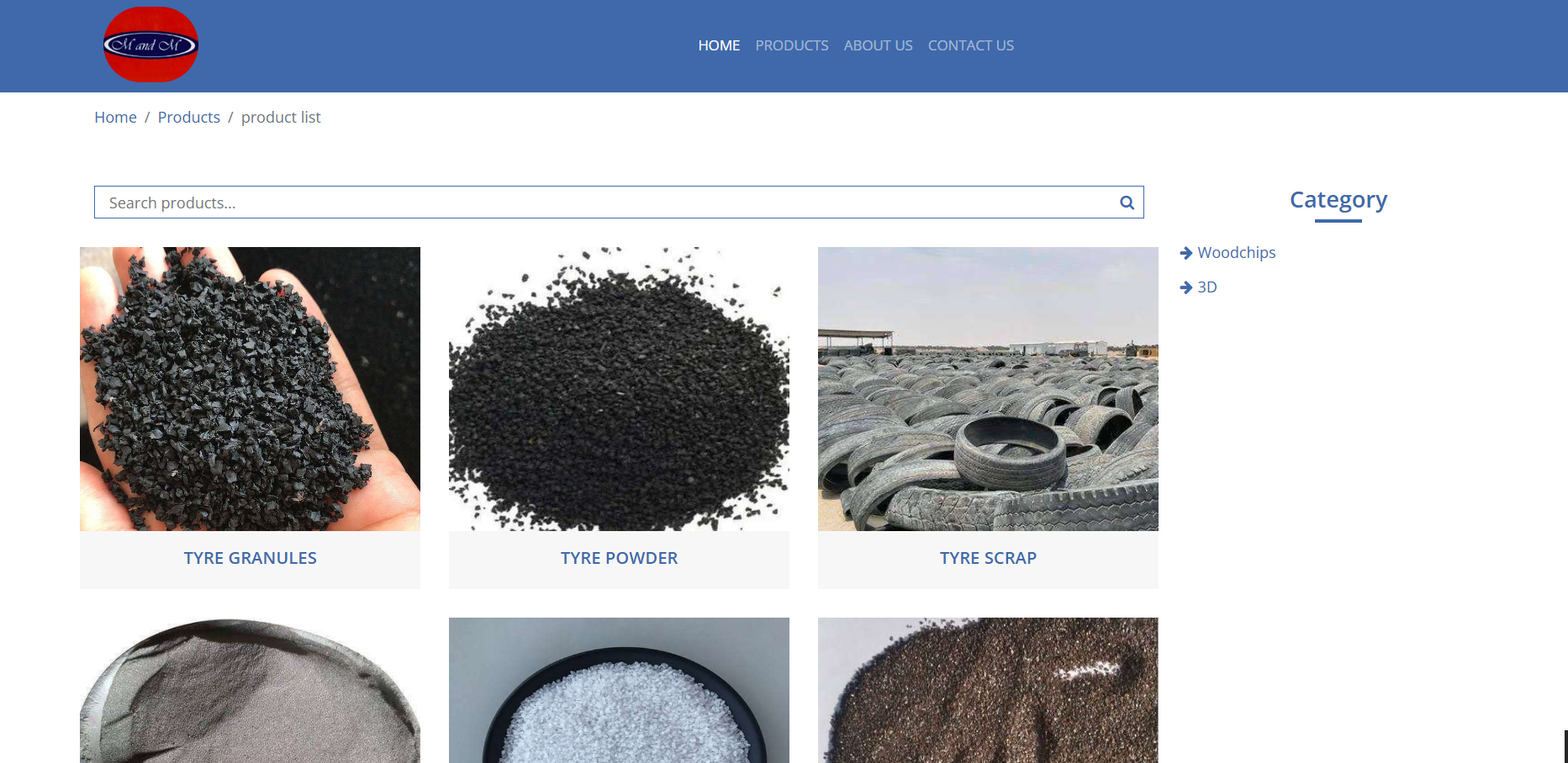Click the search magnifier icon
This screenshot has width=1568, height=763.
(x=1127, y=203)
